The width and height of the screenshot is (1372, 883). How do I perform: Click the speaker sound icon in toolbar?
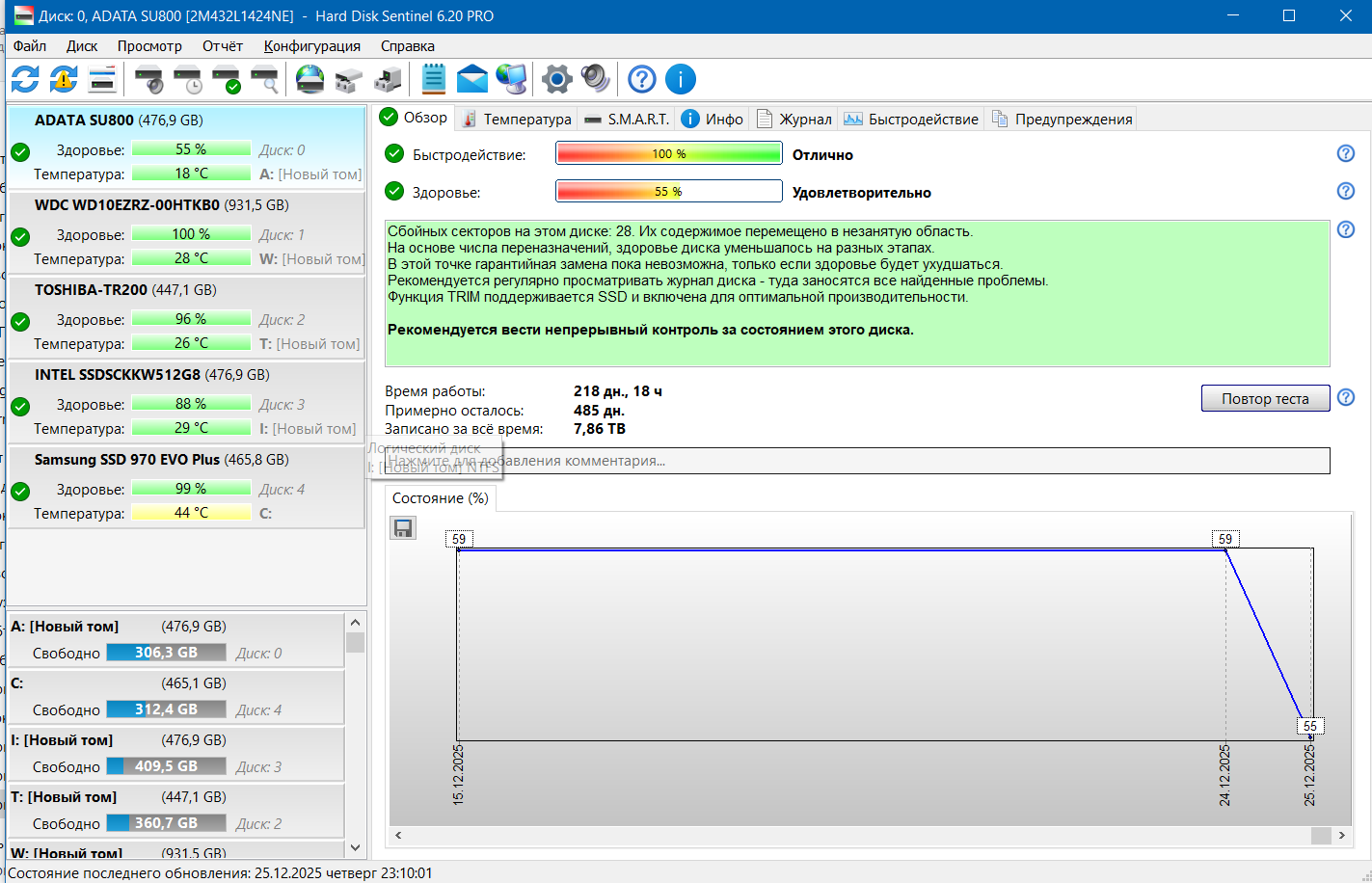(x=595, y=79)
